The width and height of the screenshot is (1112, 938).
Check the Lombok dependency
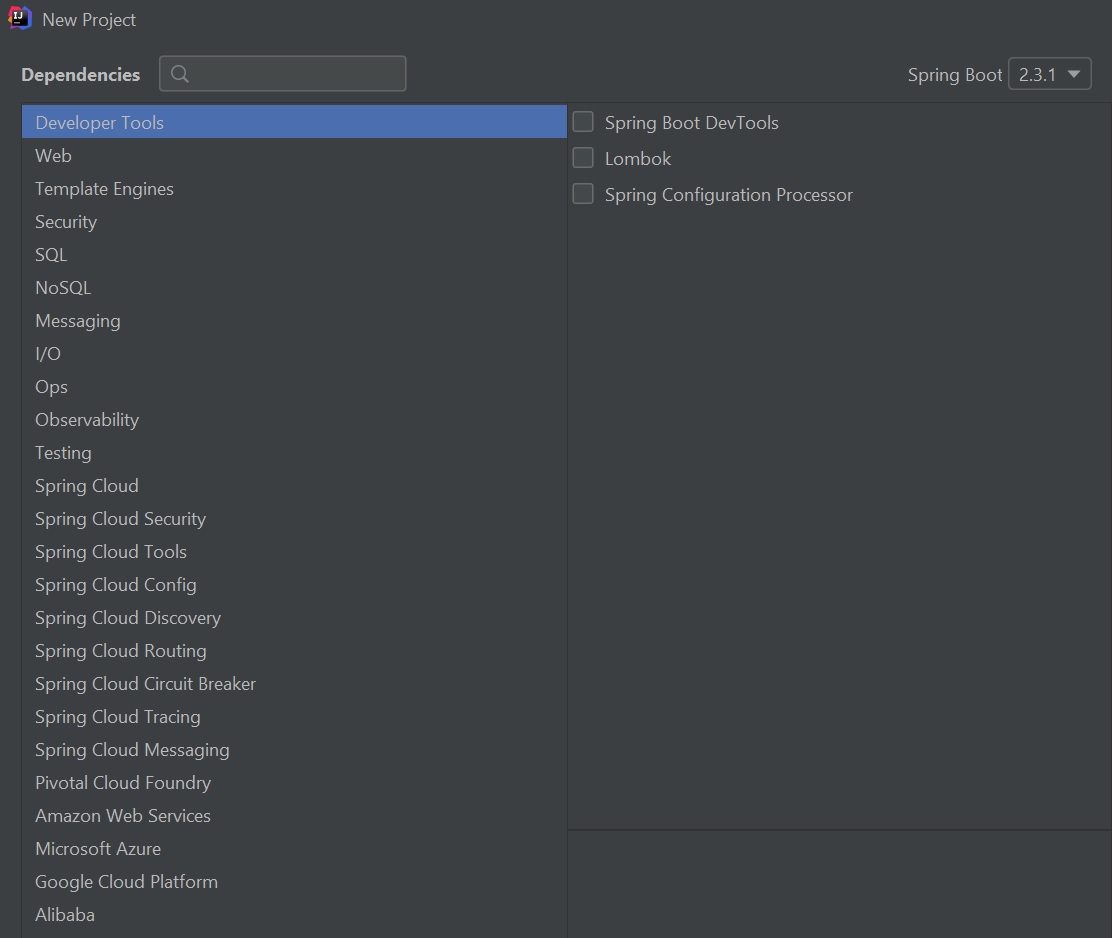(583, 157)
